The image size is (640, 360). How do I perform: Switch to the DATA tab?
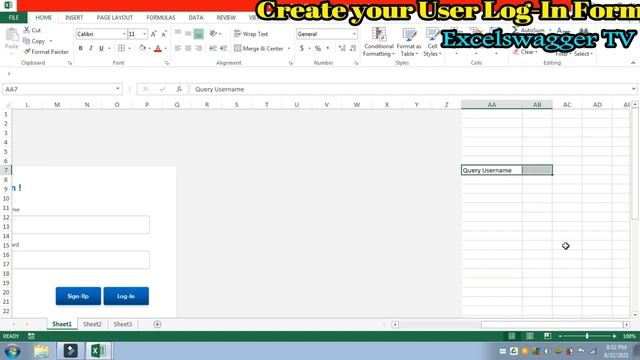196,18
